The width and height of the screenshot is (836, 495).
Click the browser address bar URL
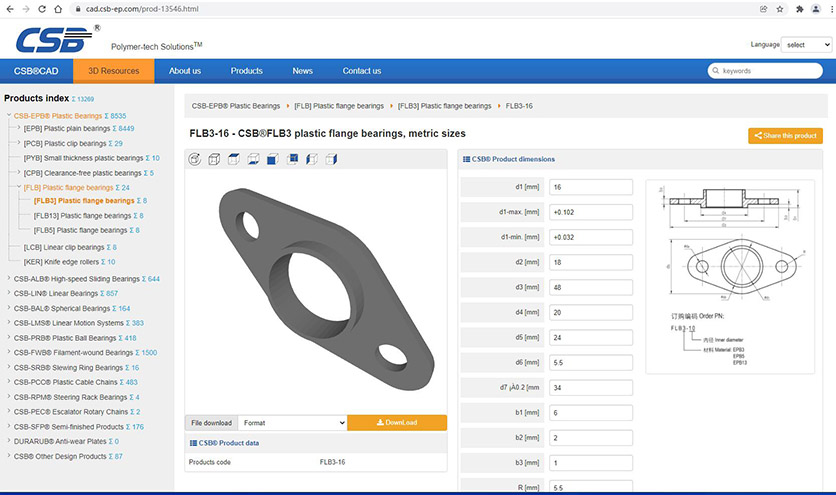pyautogui.click(x=142, y=9)
